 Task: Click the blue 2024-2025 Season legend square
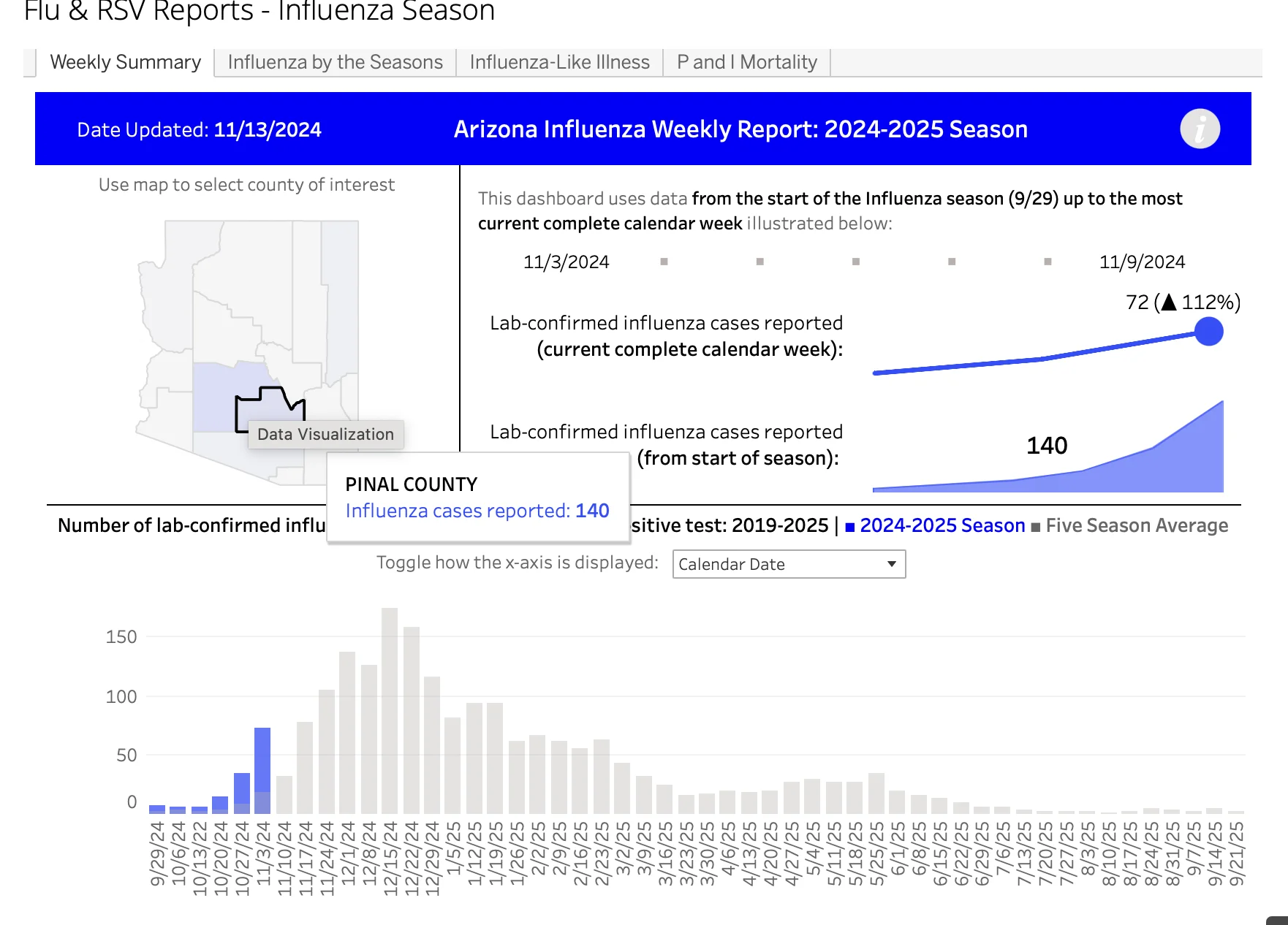coord(849,527)
